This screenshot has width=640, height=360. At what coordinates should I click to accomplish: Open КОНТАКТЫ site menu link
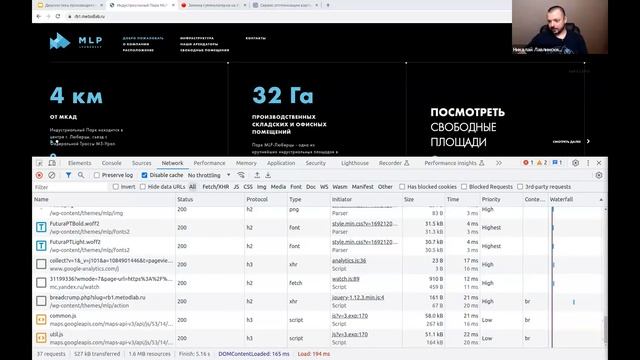[256, 38]
